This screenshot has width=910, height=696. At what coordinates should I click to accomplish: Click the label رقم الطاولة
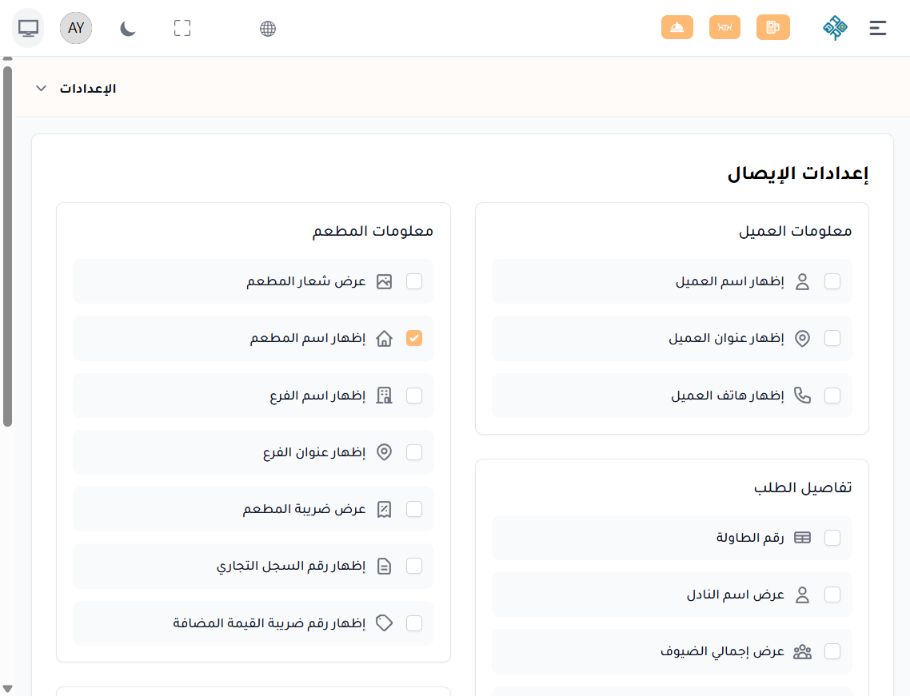click(x=750, y=538)
